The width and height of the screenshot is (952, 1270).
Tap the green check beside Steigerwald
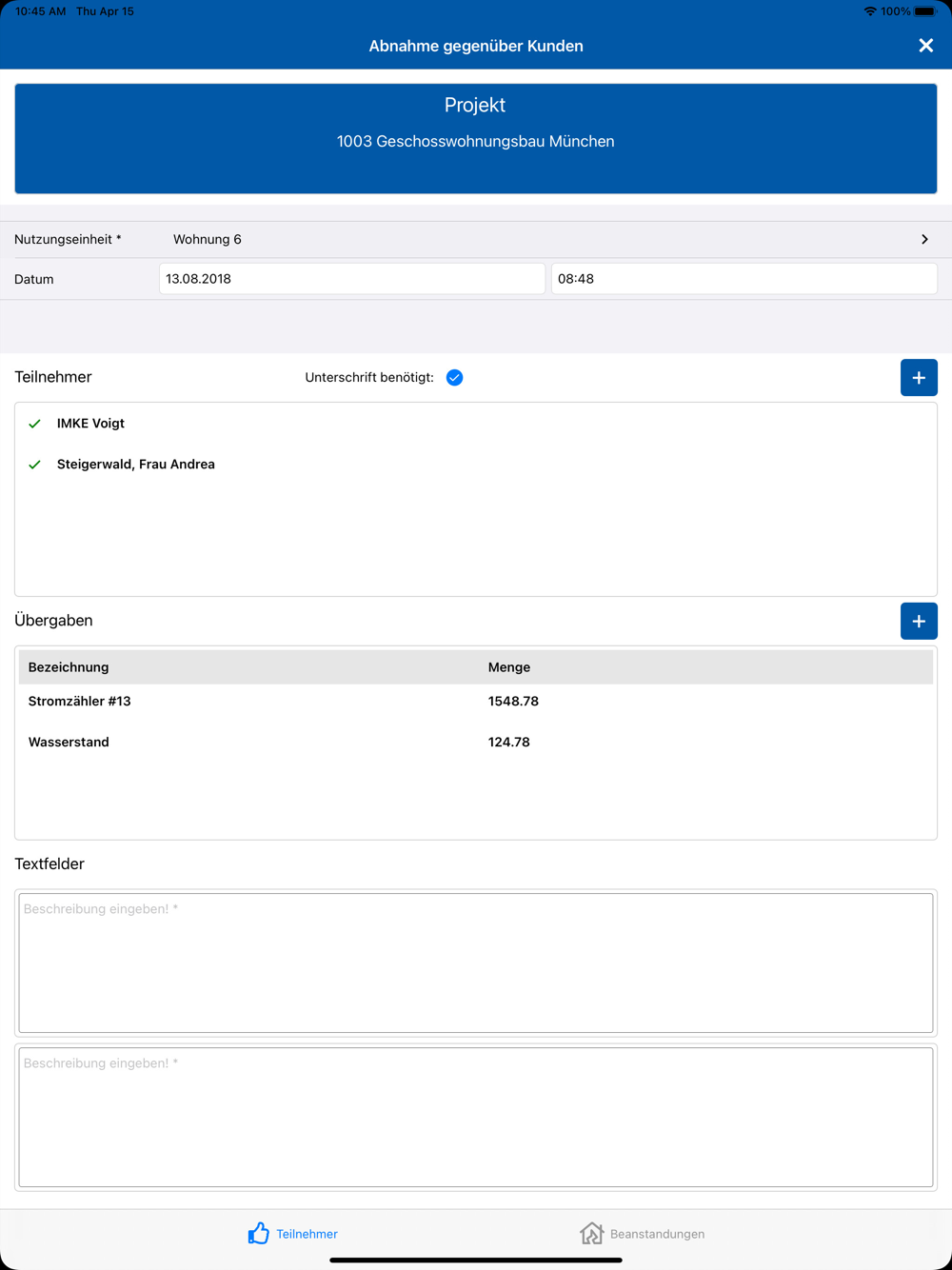[x=35, y=465]
